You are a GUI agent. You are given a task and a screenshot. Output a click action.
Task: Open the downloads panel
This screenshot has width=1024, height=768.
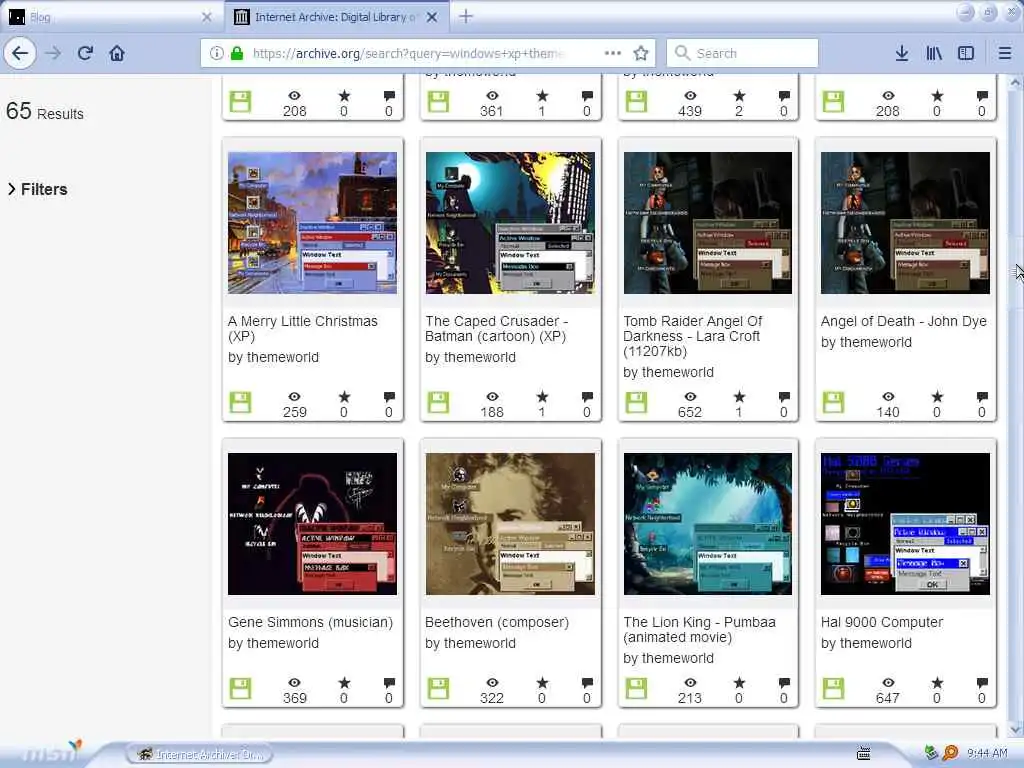(x=901, y=53)
